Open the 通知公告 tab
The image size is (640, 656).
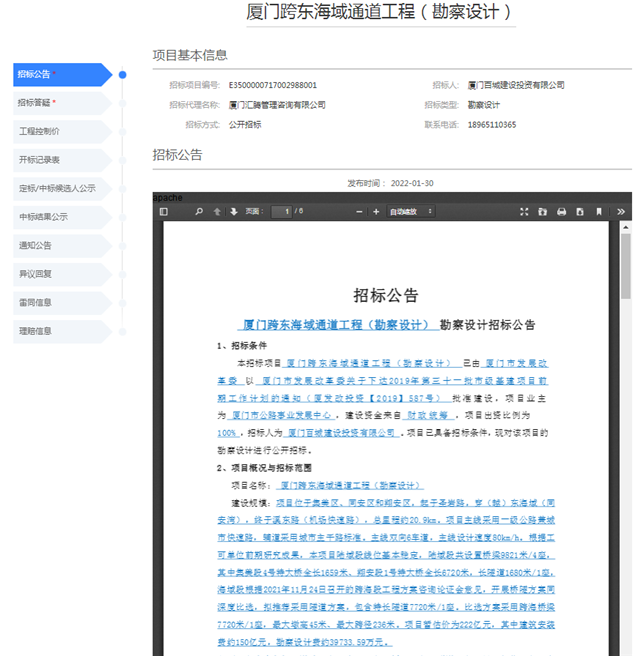(63, 246)
